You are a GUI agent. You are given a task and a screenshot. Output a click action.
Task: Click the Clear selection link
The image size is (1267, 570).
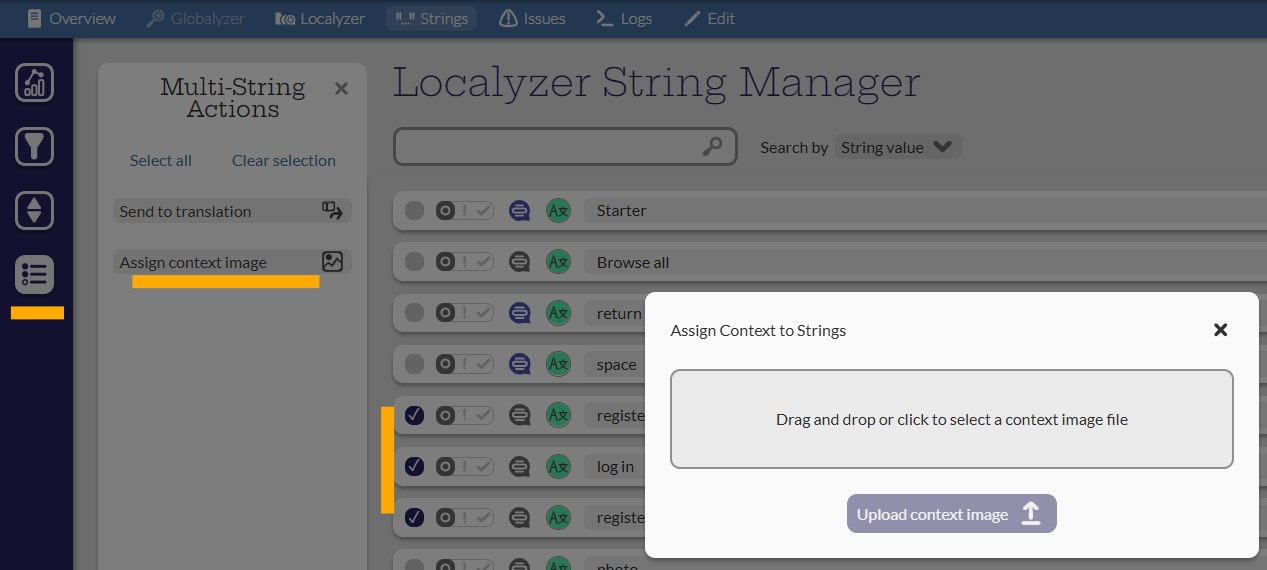(284, 161)
